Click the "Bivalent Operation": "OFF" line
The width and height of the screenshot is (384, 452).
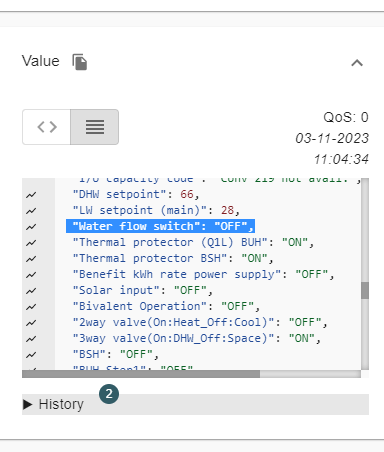click(166, 306)
